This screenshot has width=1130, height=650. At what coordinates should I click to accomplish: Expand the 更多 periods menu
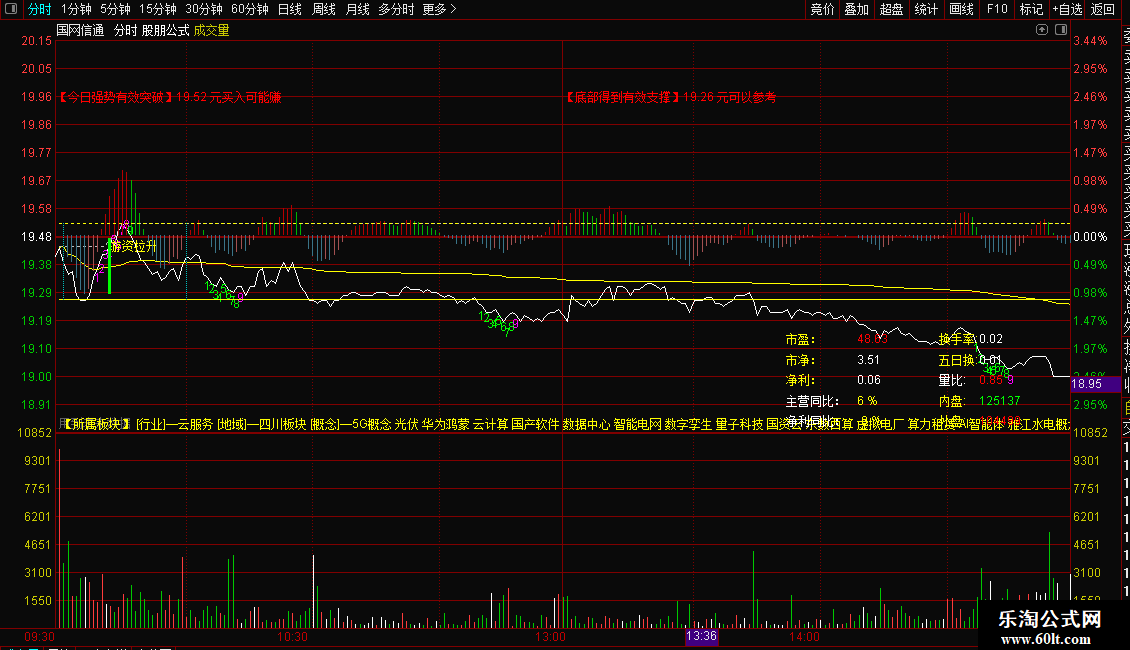coord(440,9)
